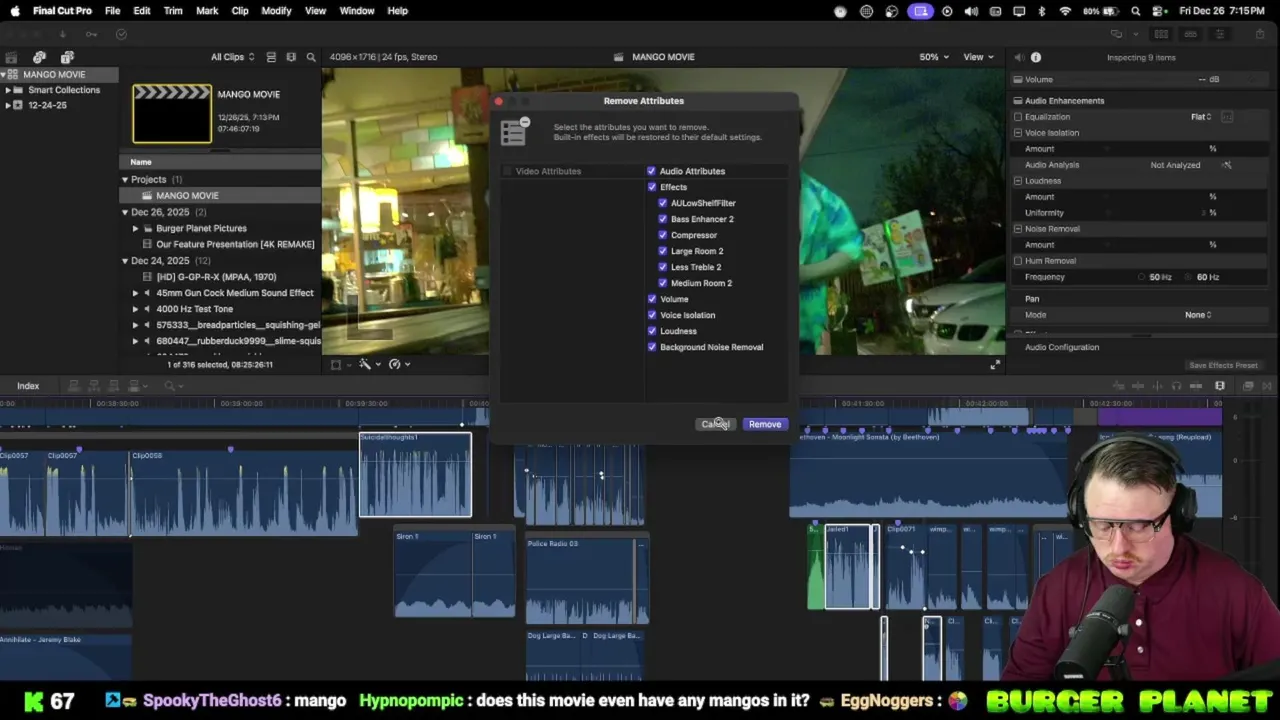Open the Mark menu
Screen dimensions: 1280x720
[x=207, y=11]
